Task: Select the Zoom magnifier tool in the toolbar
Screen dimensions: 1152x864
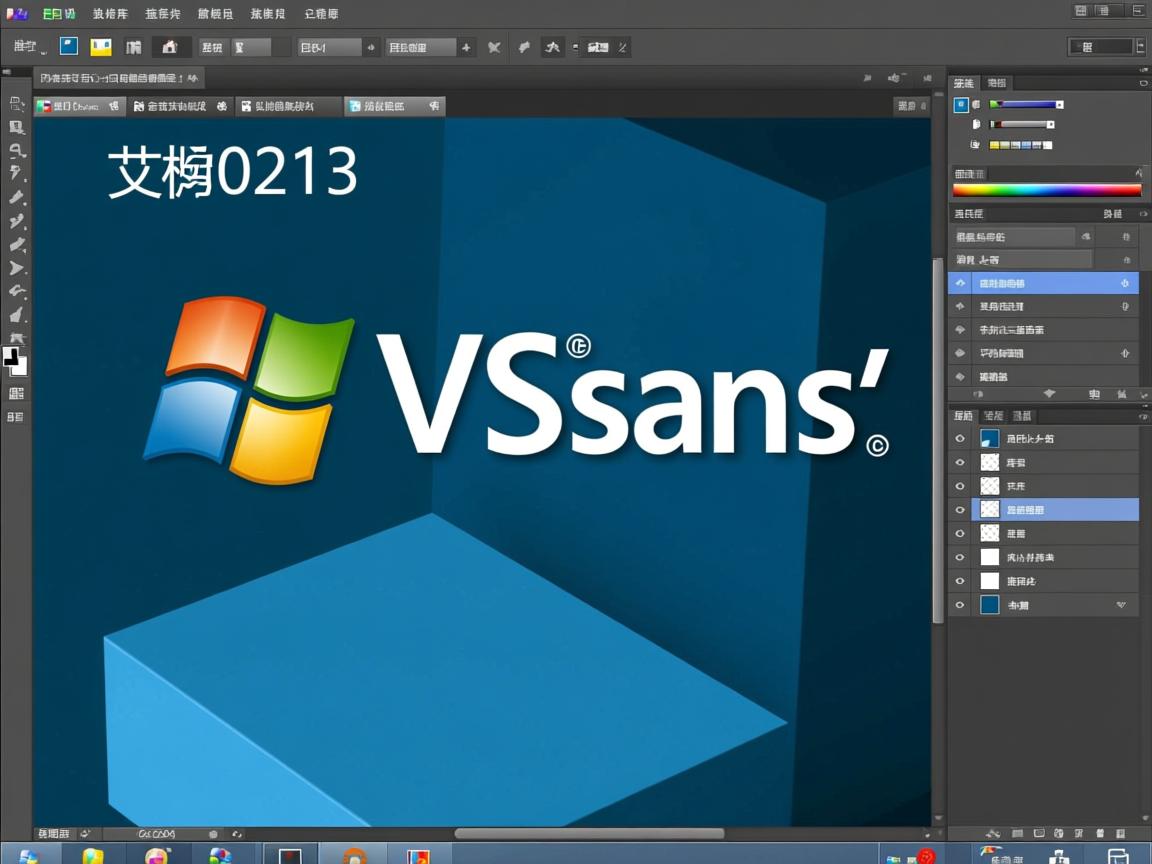Action: (x=16, y=152)
